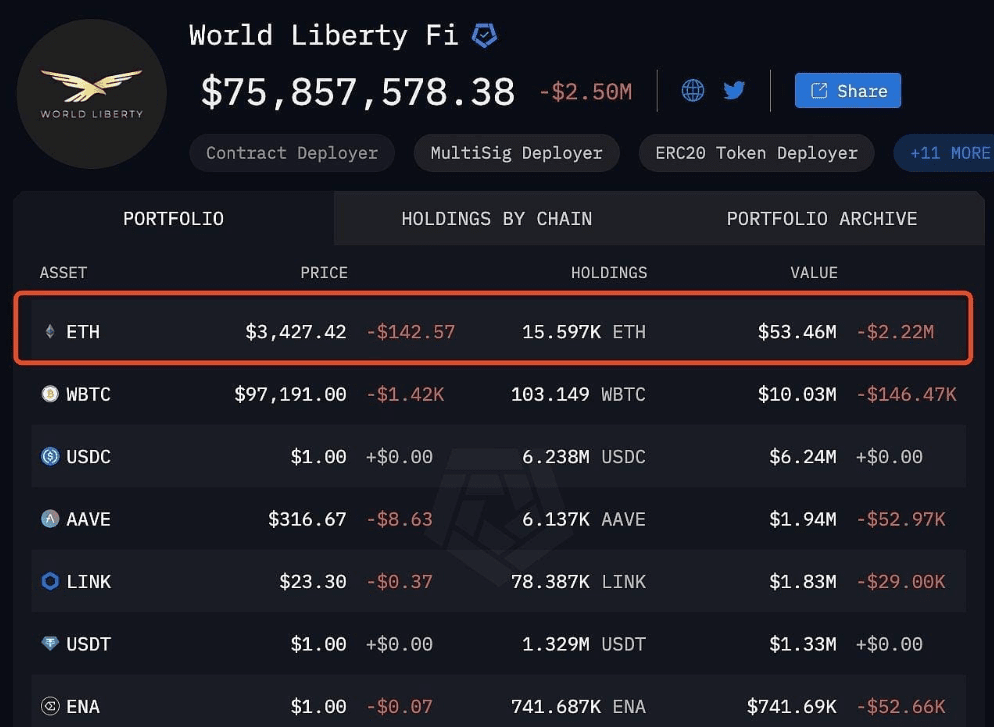Sort by the HOLDINGS column header

click(608, 272)
